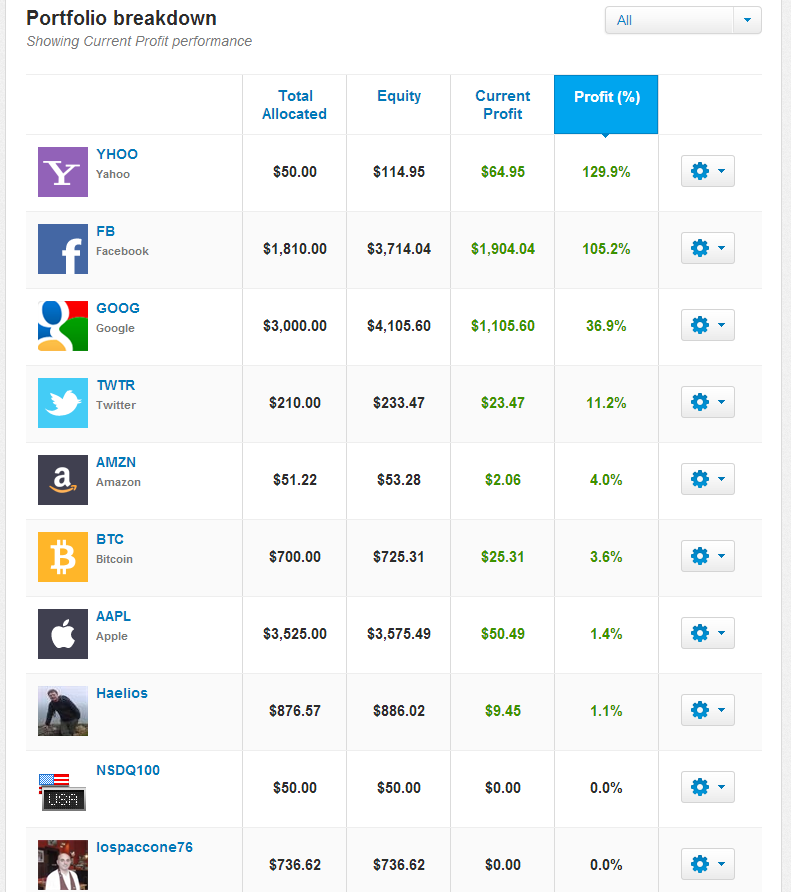Open gear settings dropdown for YHOO row

pos(708,171)
